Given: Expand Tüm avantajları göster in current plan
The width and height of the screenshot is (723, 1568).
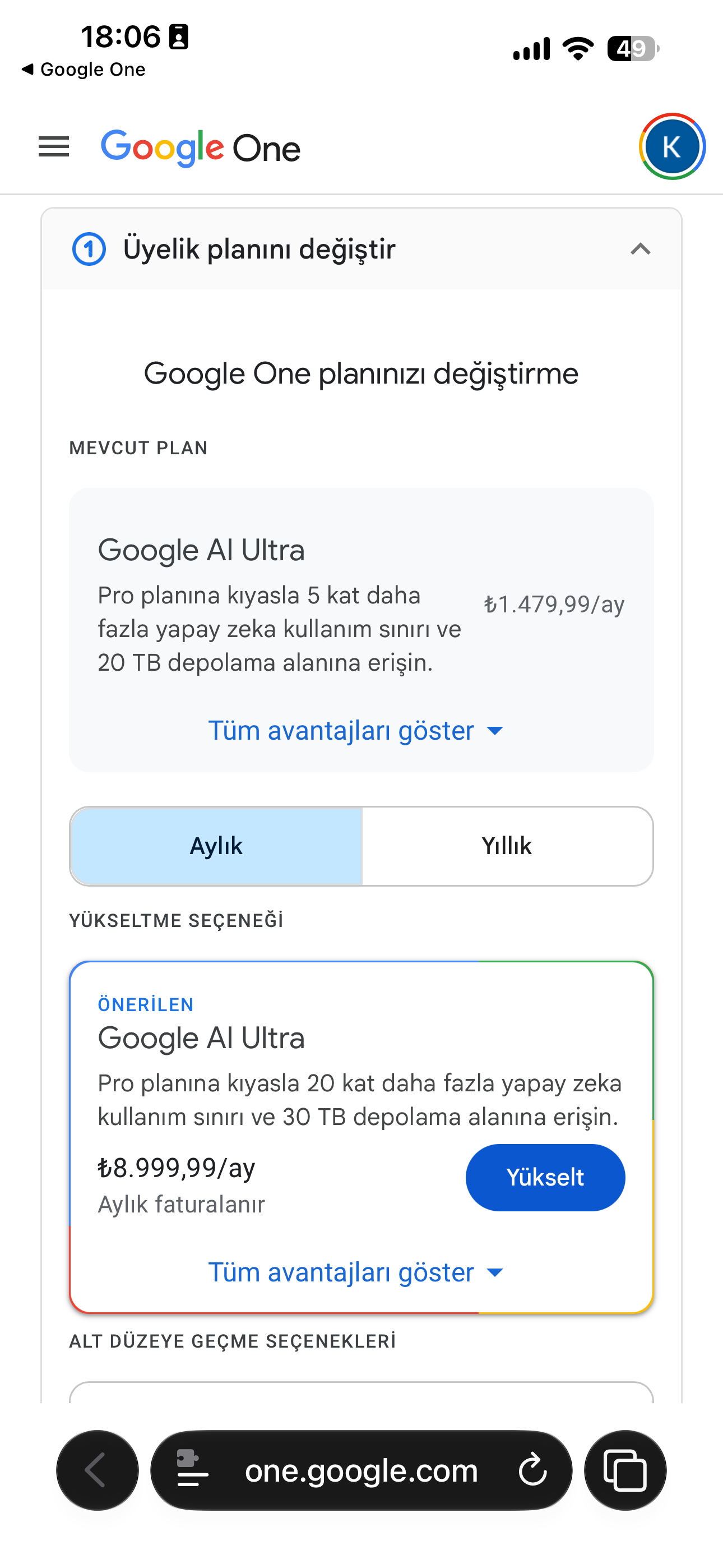Looking at the screenshot, I should click(x=356, y=730).
